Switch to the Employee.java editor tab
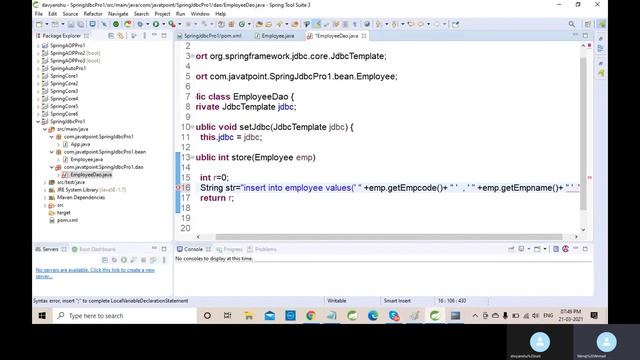The width and height of the screenshot is (640, 360). tap(278, 36)
